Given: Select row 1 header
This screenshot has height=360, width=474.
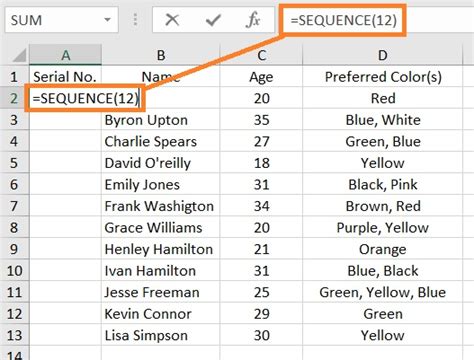Looking at the screenshot, I should 14,77.
